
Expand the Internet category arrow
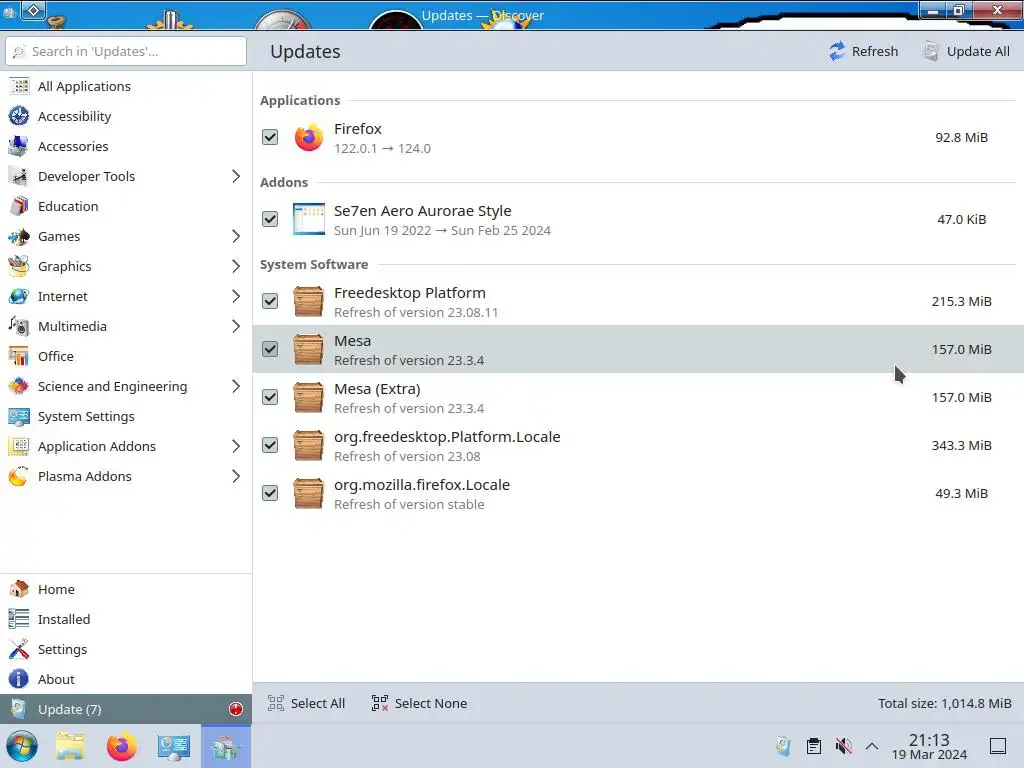[236, 296]
